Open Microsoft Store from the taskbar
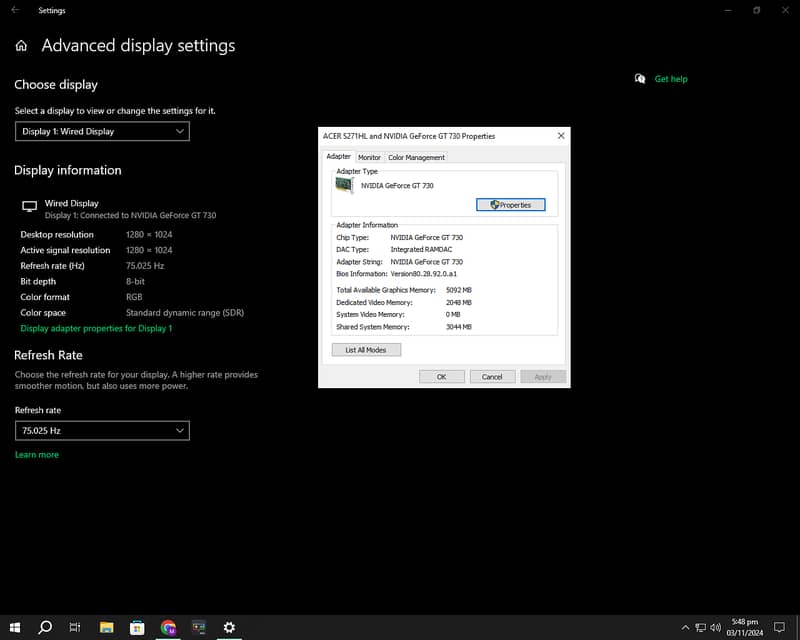The width and height of the screenshot is (800, 640). point(137,627)
